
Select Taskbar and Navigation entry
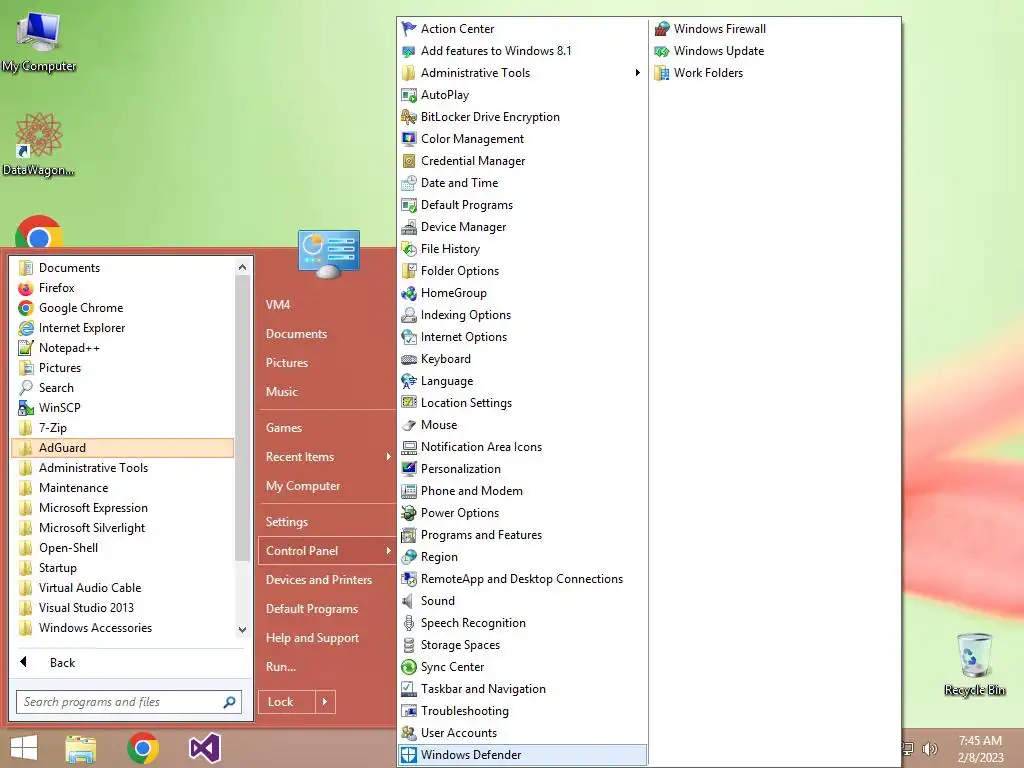coord(522,689)
